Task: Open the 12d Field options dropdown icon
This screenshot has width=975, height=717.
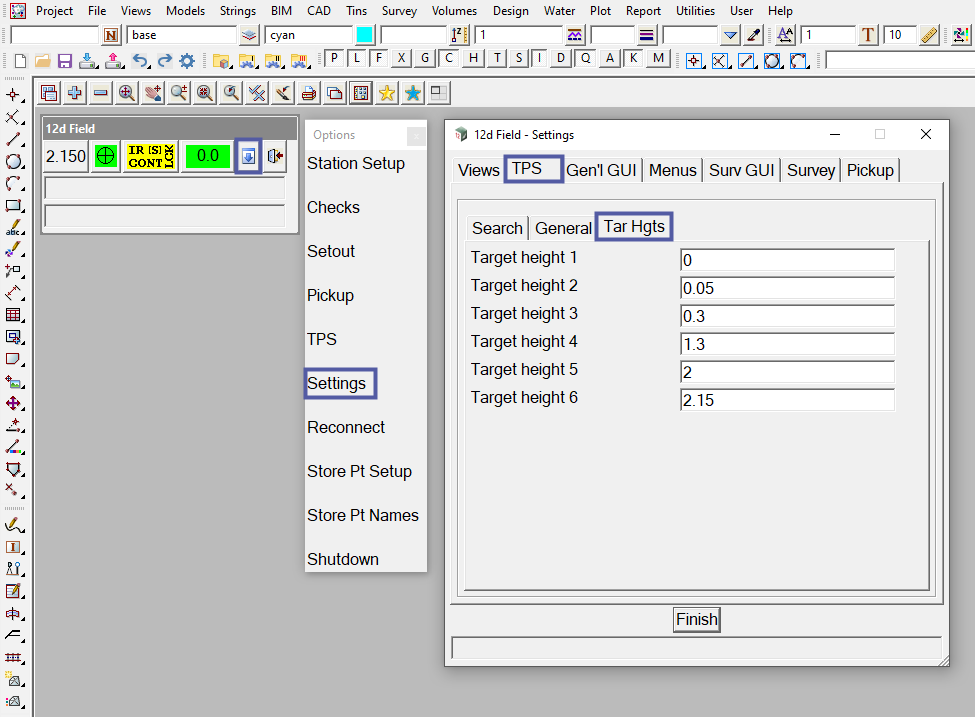Action: click(248, 156)
